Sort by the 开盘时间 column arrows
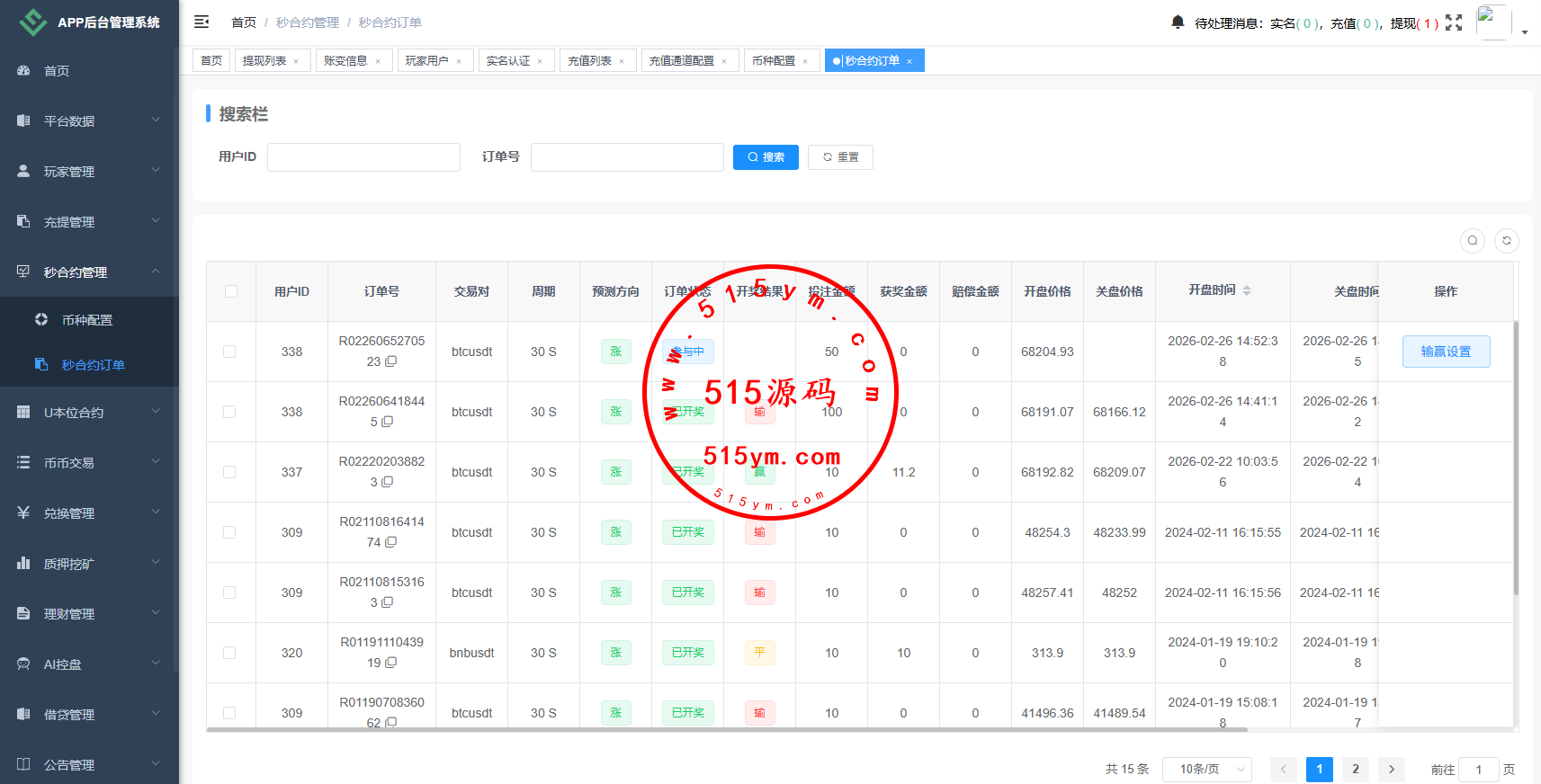Screen dimensions: 1541x784 1247,290
